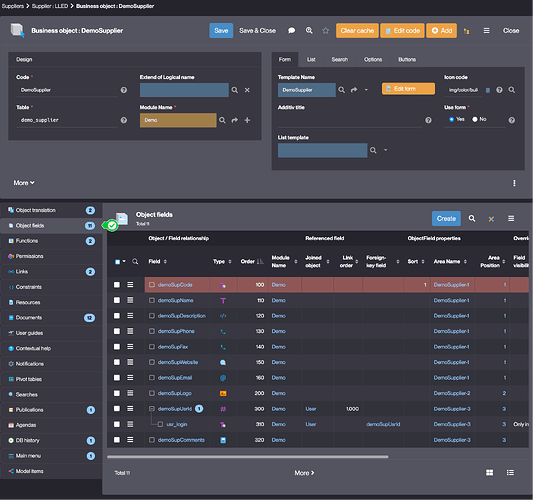Expand the More section in design panel
Viewport: 533px width, 500px height.
click(24, 183)
